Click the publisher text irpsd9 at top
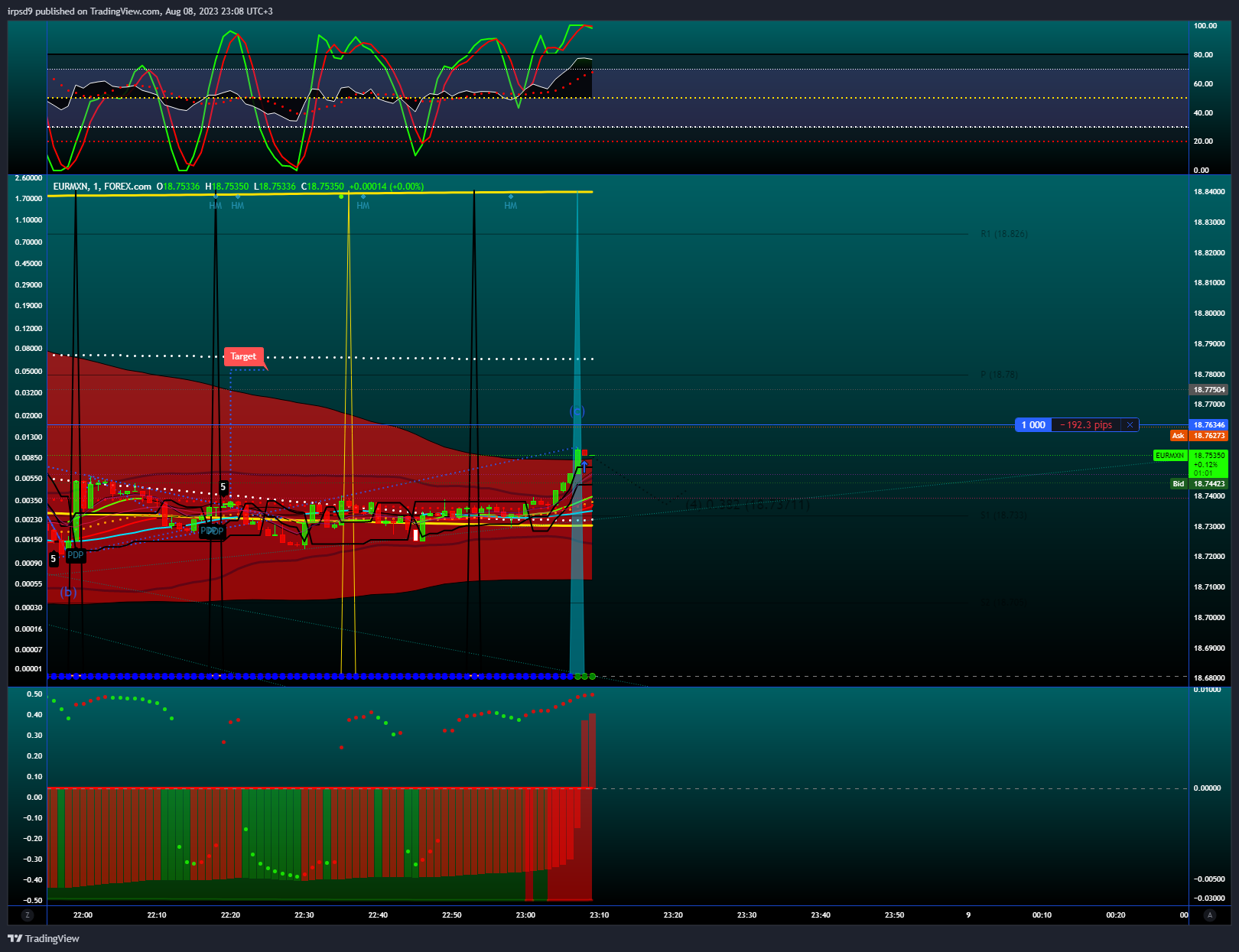Screen dimensions: 1239x952 point(20,11)
